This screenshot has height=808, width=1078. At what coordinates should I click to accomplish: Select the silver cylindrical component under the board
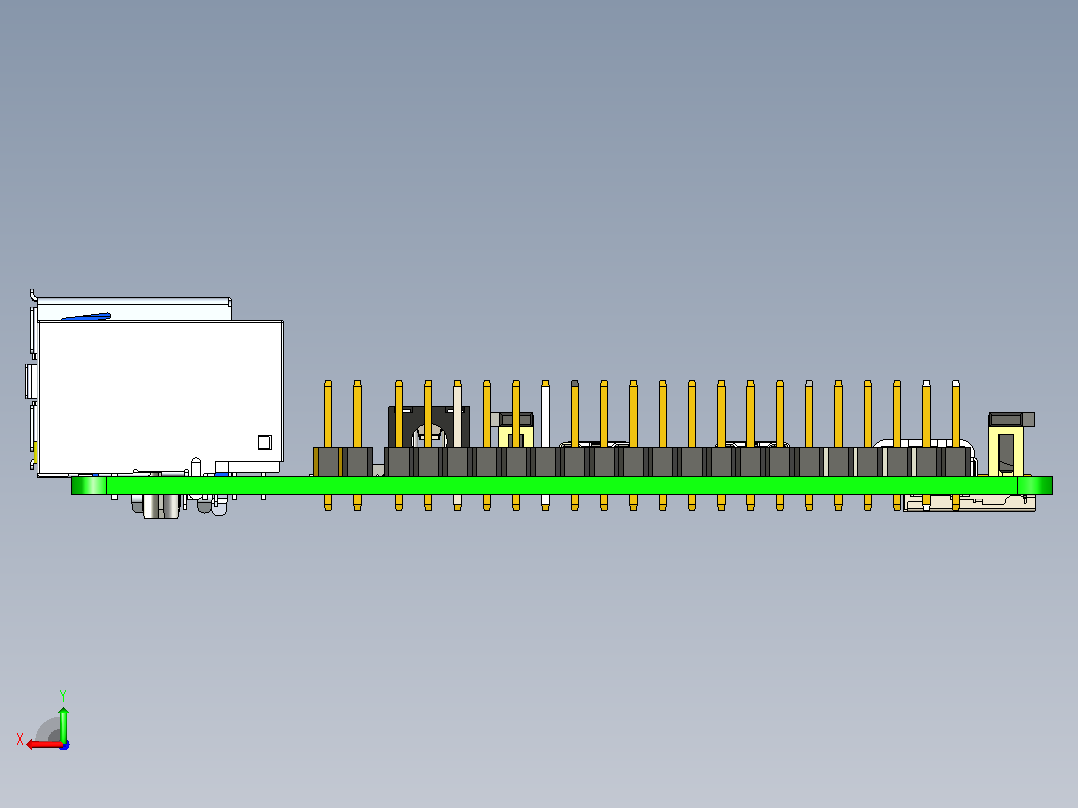pyautogui.click(x=161, y=506)
